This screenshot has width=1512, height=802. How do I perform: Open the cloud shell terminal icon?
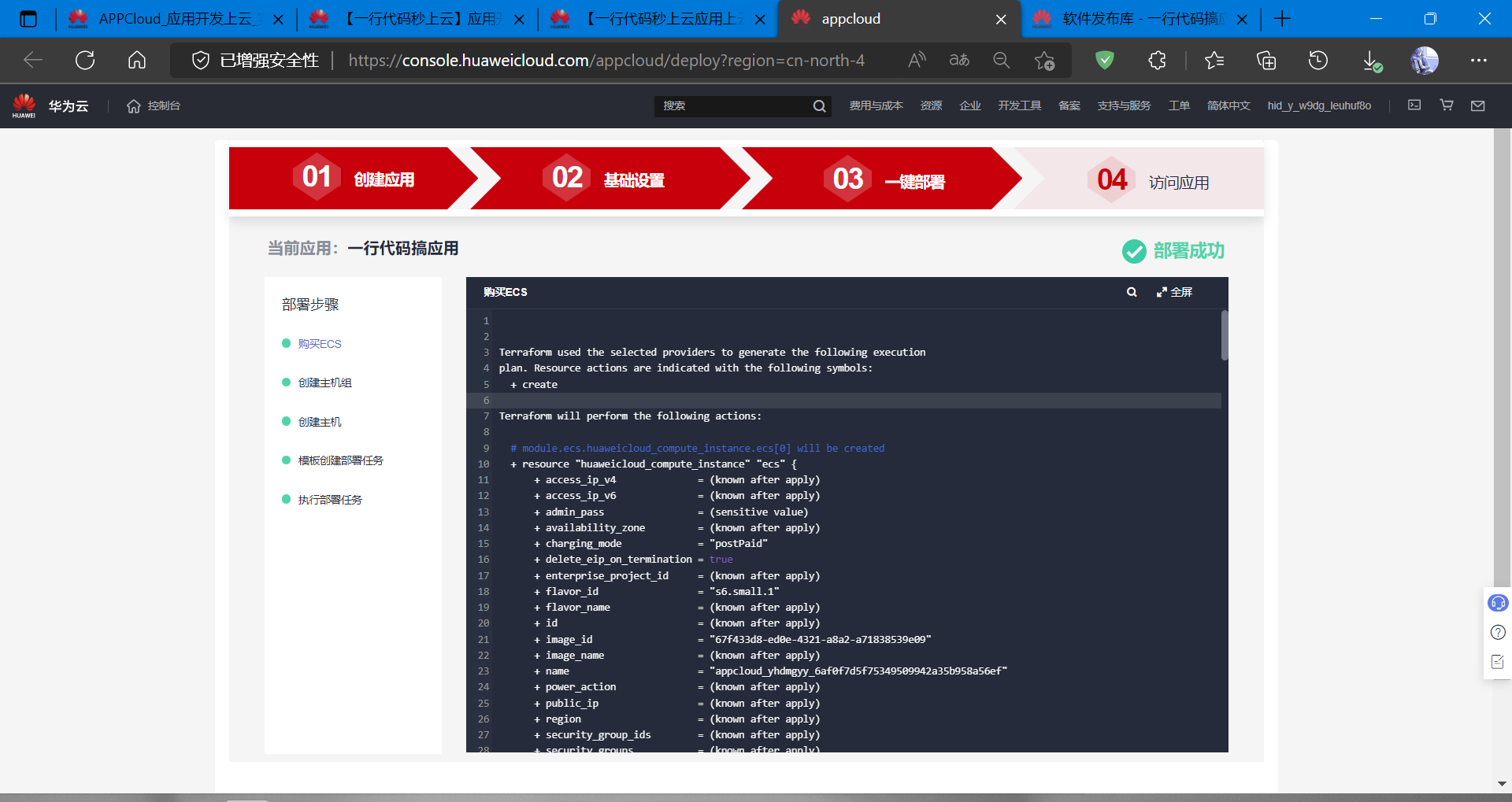point(1414,105)
